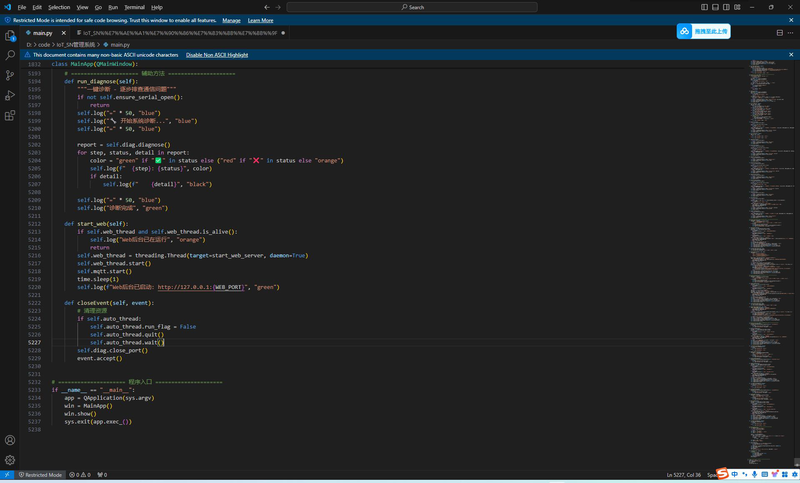The height and width of the screenshot is (483, 800).
Task: Open the Terminal menu
Action: tap(134, 7)
